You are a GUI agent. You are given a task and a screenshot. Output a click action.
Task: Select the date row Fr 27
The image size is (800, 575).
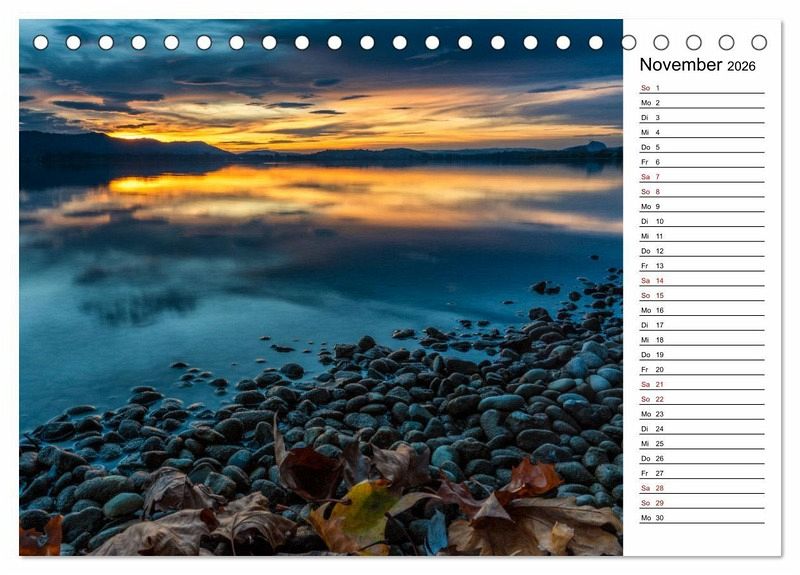[702, 472]
